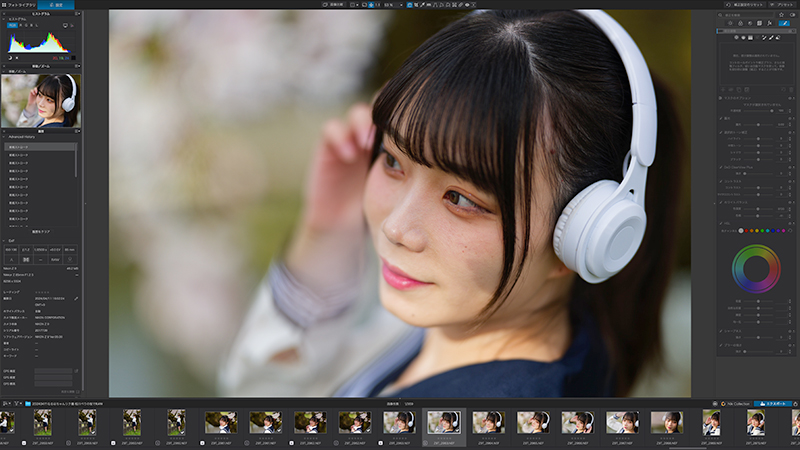800x450 pixels.
Task: Focus the correction search field
Action: pos(745,15)
